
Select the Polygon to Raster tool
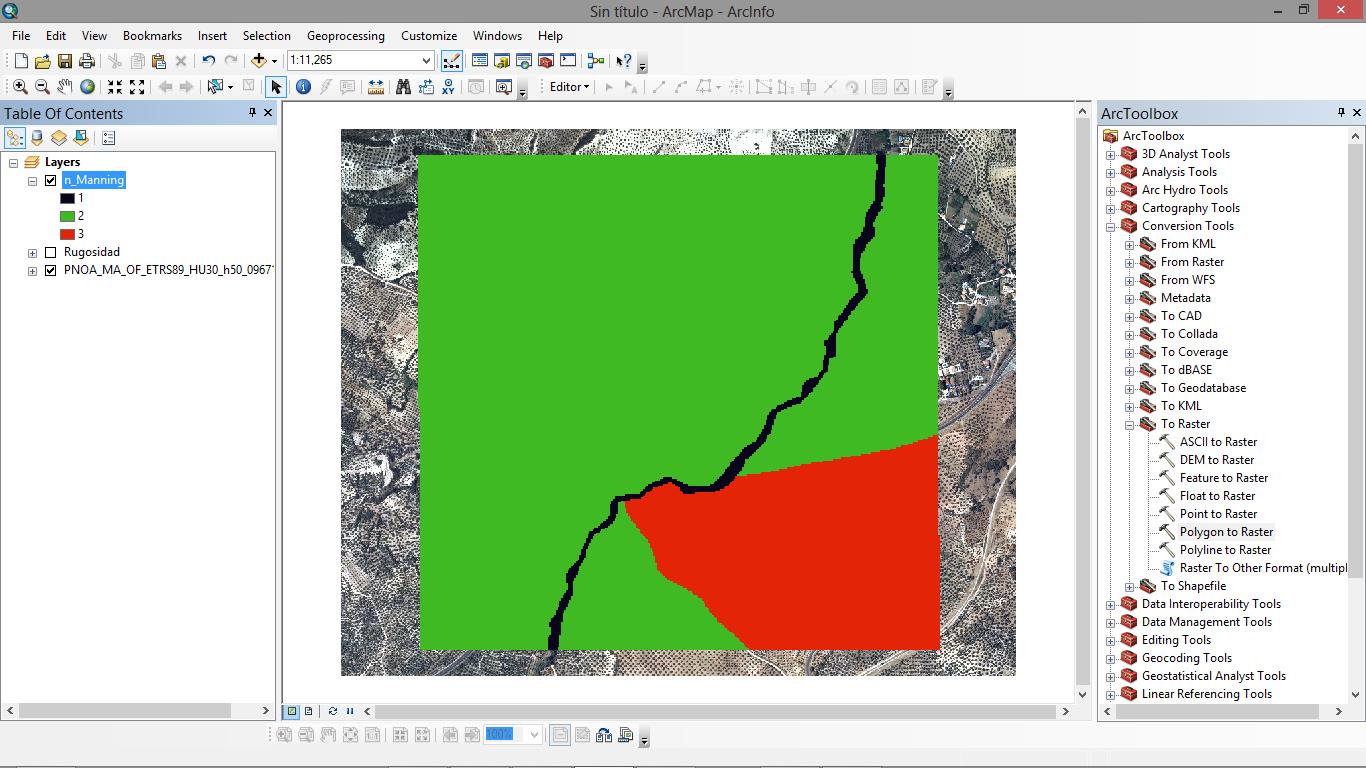(1226, 532)
